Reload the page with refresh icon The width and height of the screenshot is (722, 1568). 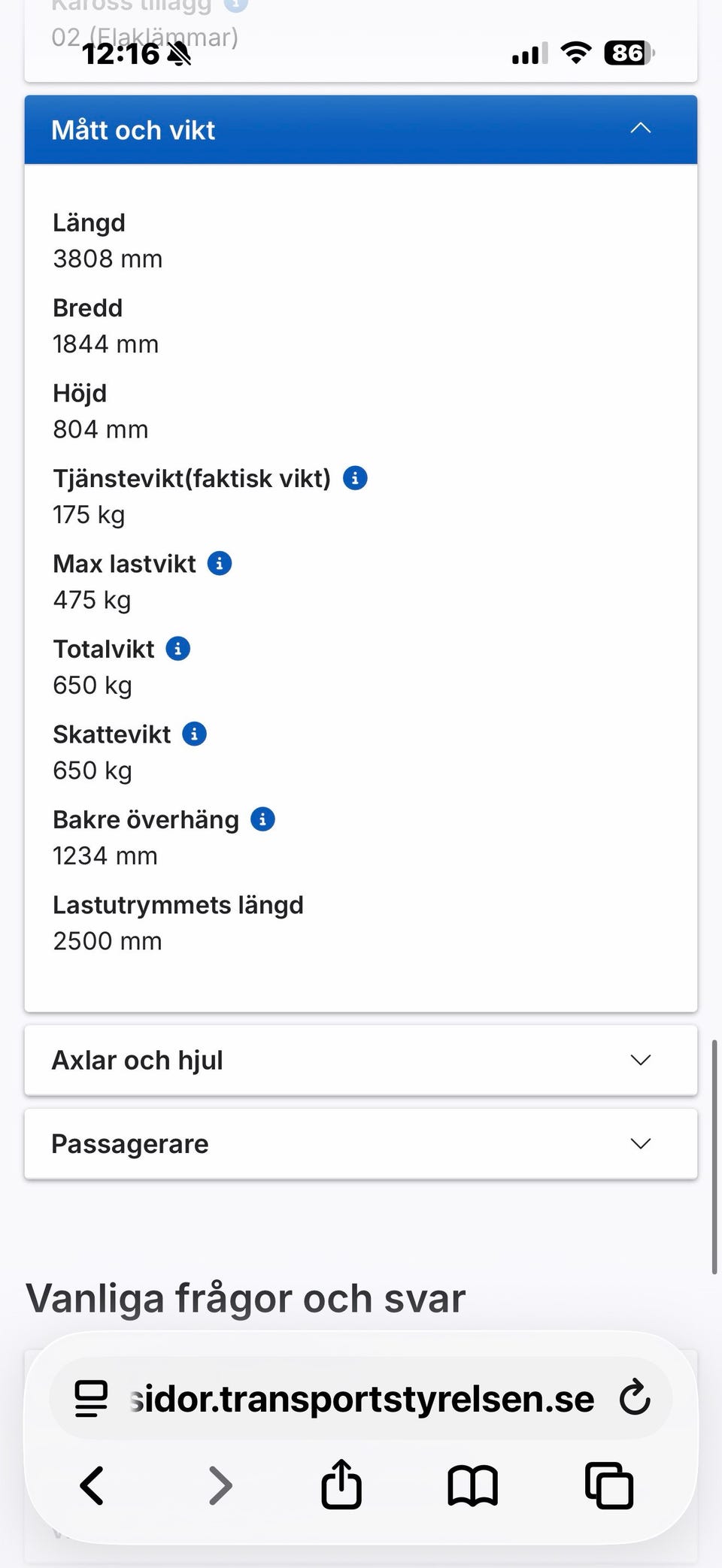click(635, 1398)
